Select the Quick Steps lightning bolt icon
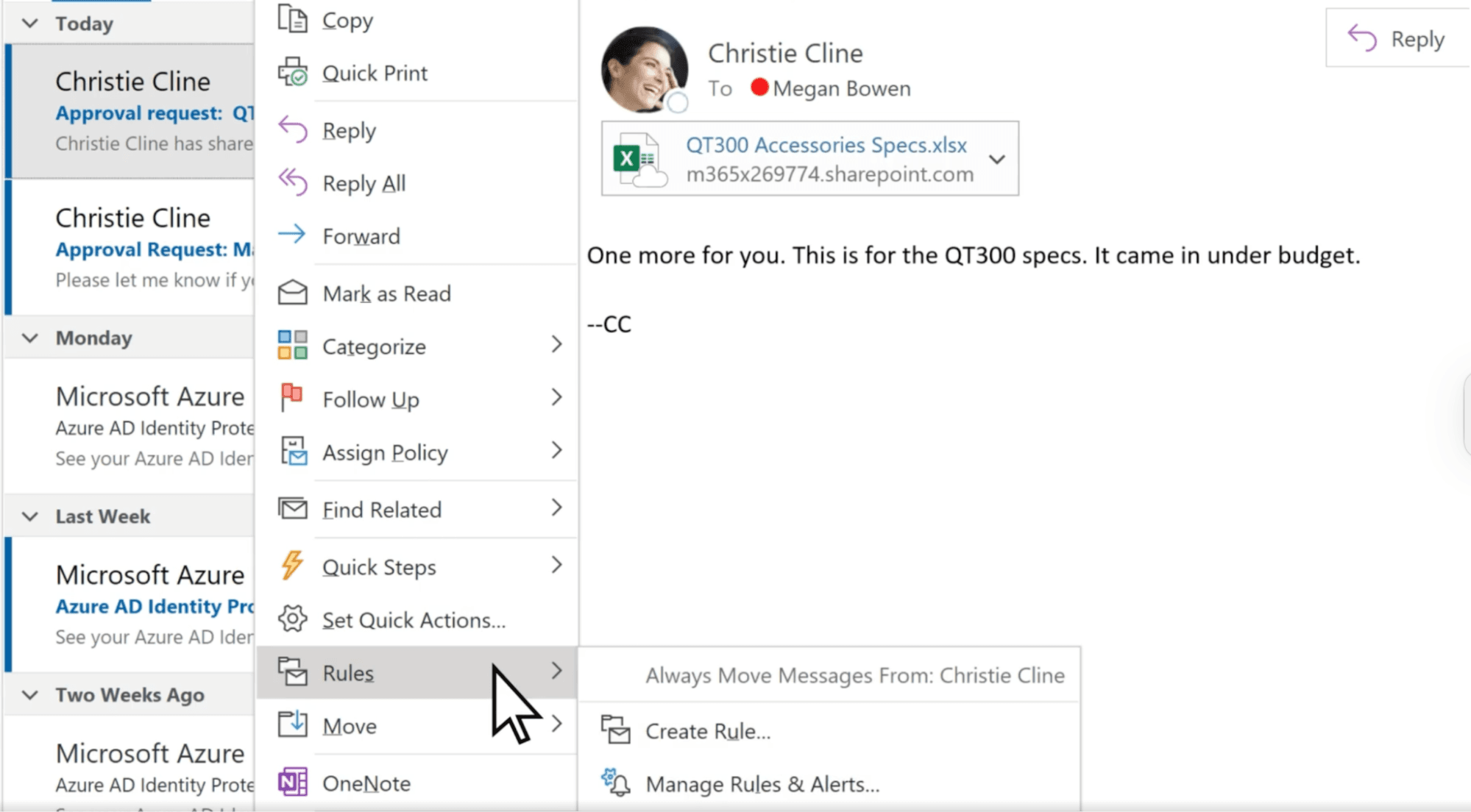The height and width of the screenshot is (812, 1471). (293, 565)
